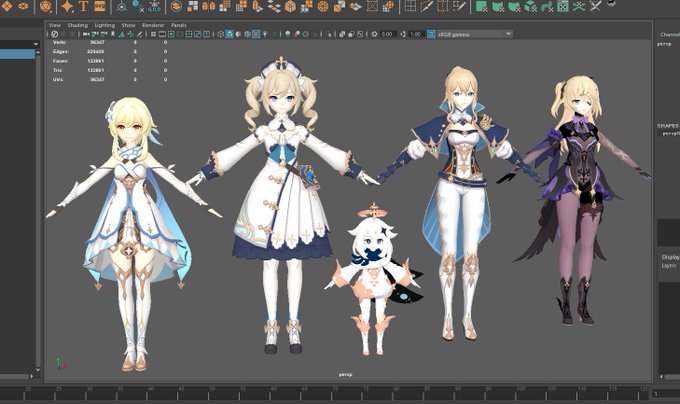Toggle Use All Lights lightbulb
Screen dimensions: 680x404
click(x=265, y=34)
